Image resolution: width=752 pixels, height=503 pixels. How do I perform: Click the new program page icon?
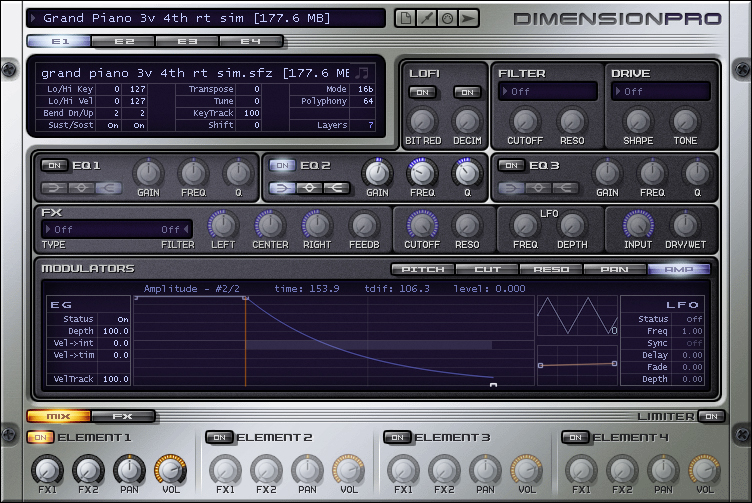point(404,18)
